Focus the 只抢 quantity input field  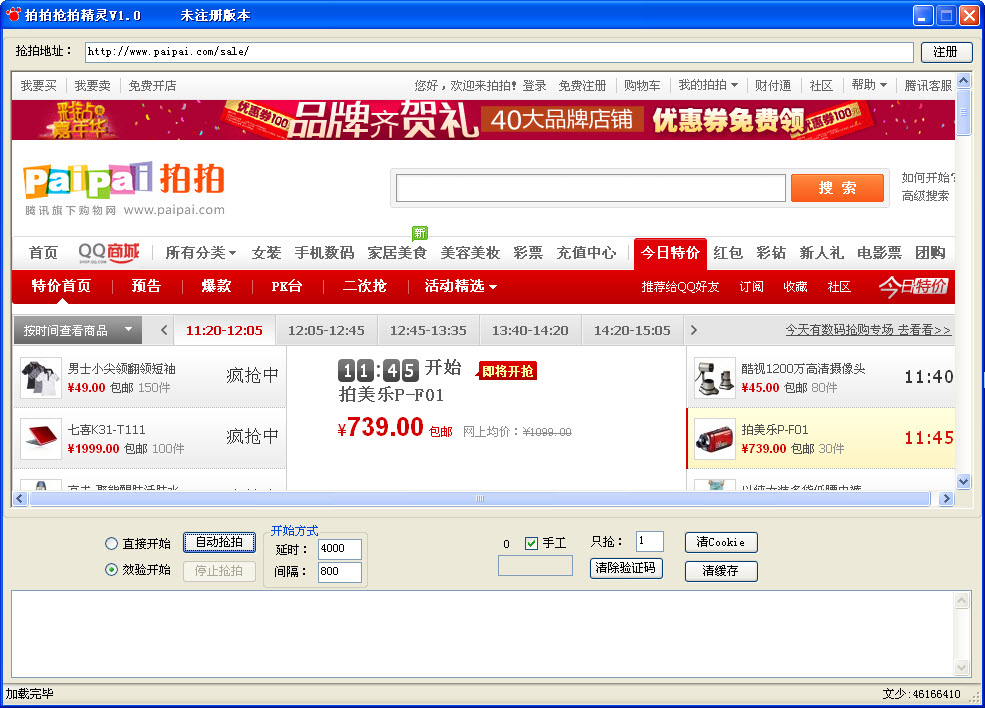[650, 542]
